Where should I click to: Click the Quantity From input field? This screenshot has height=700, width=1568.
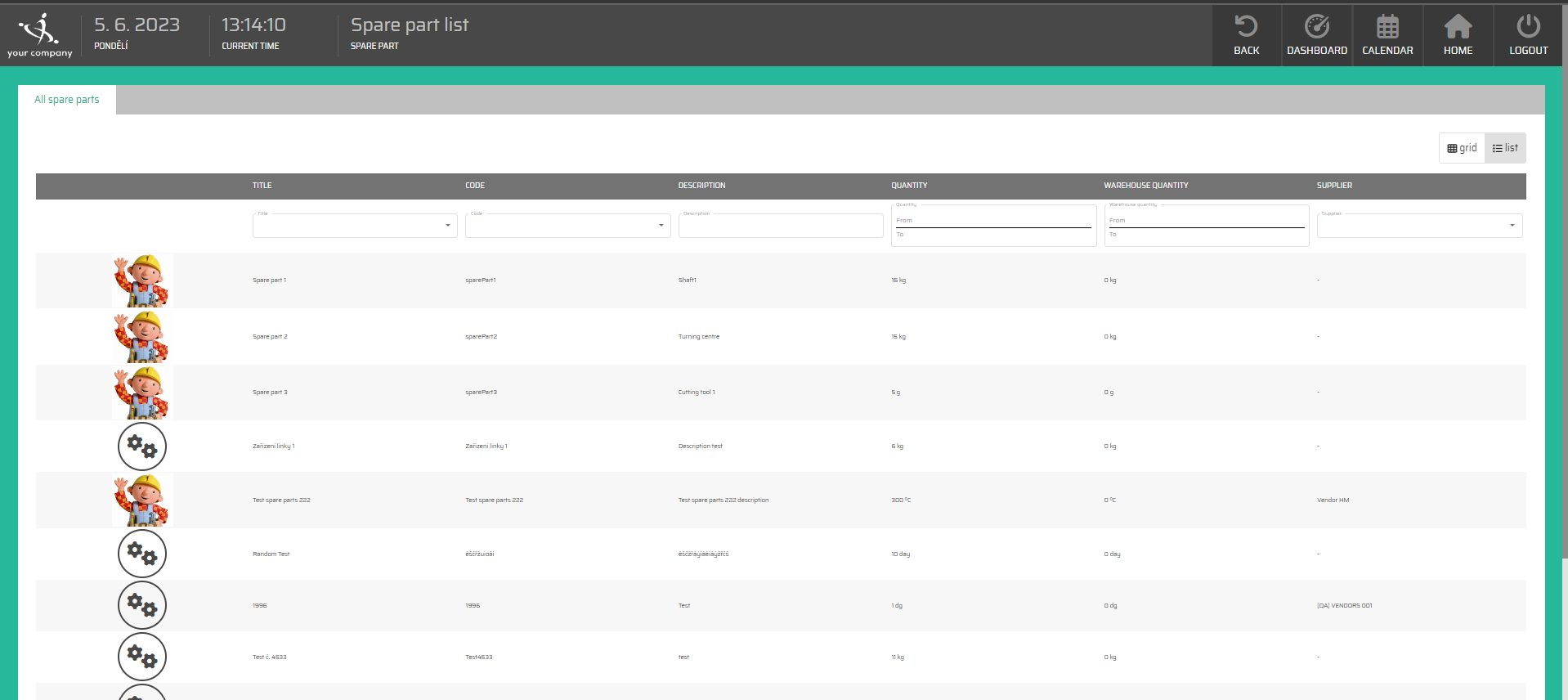click(992, 221)
